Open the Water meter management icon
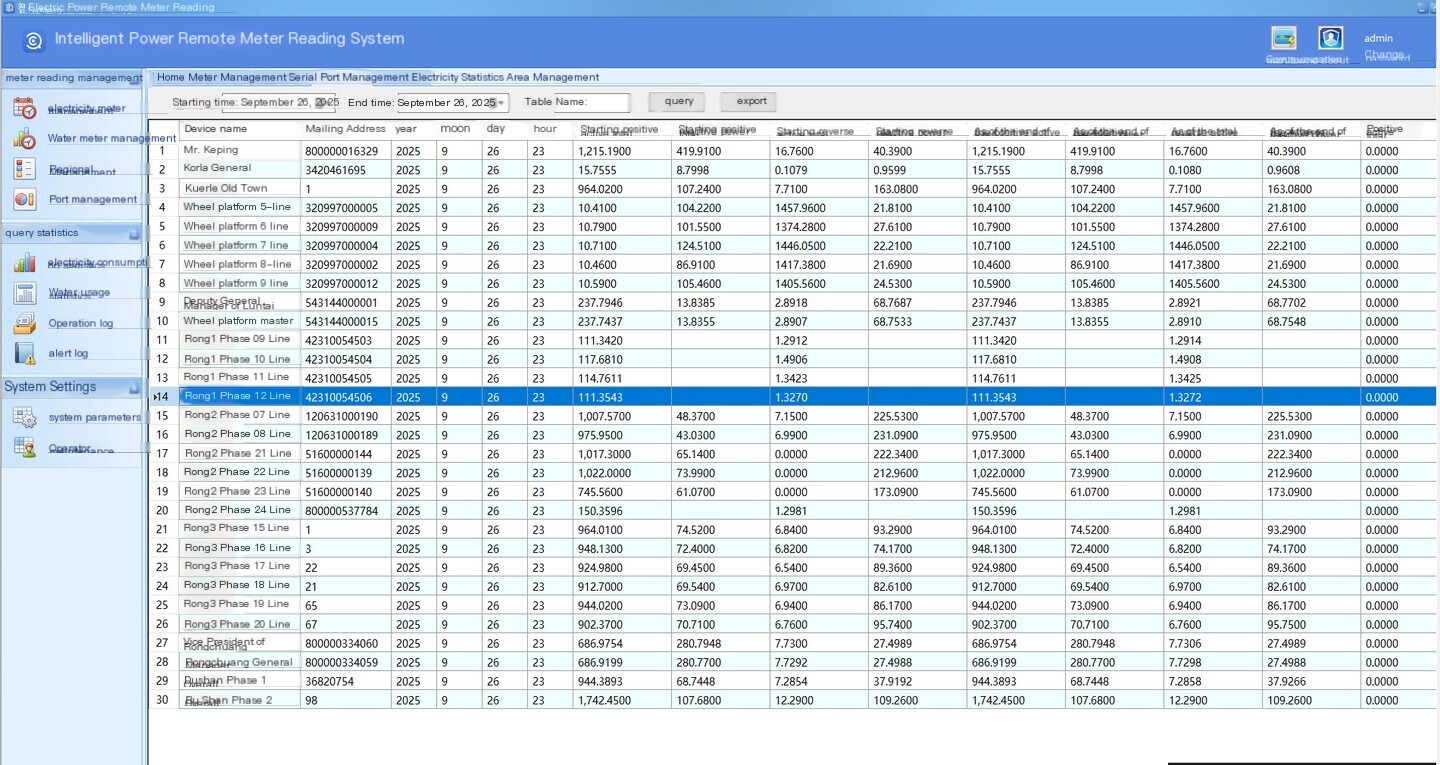Image resolution: width=1440 pixels, height=765 pixels. (x=25, y=139)
